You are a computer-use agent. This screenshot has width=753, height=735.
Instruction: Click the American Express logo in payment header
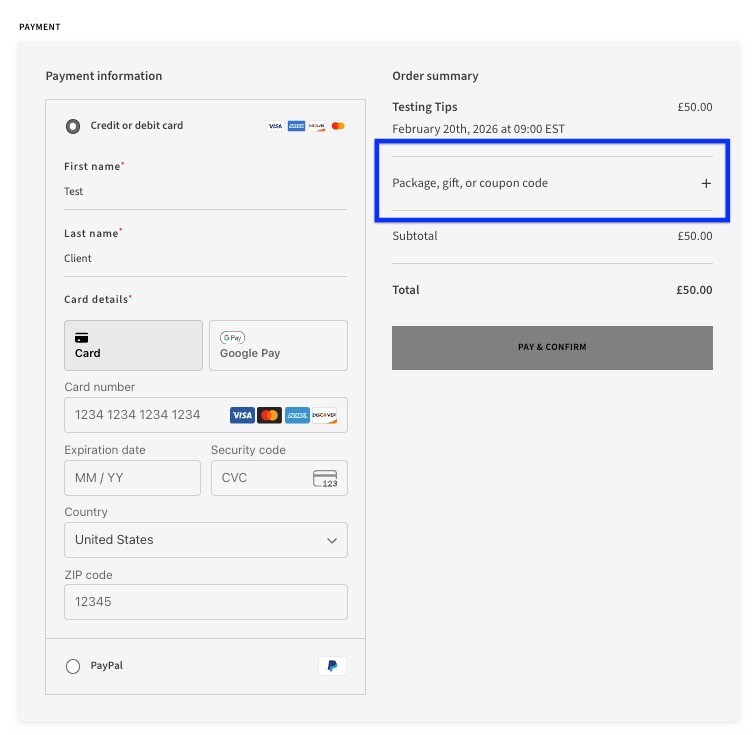tap(296, 126)
